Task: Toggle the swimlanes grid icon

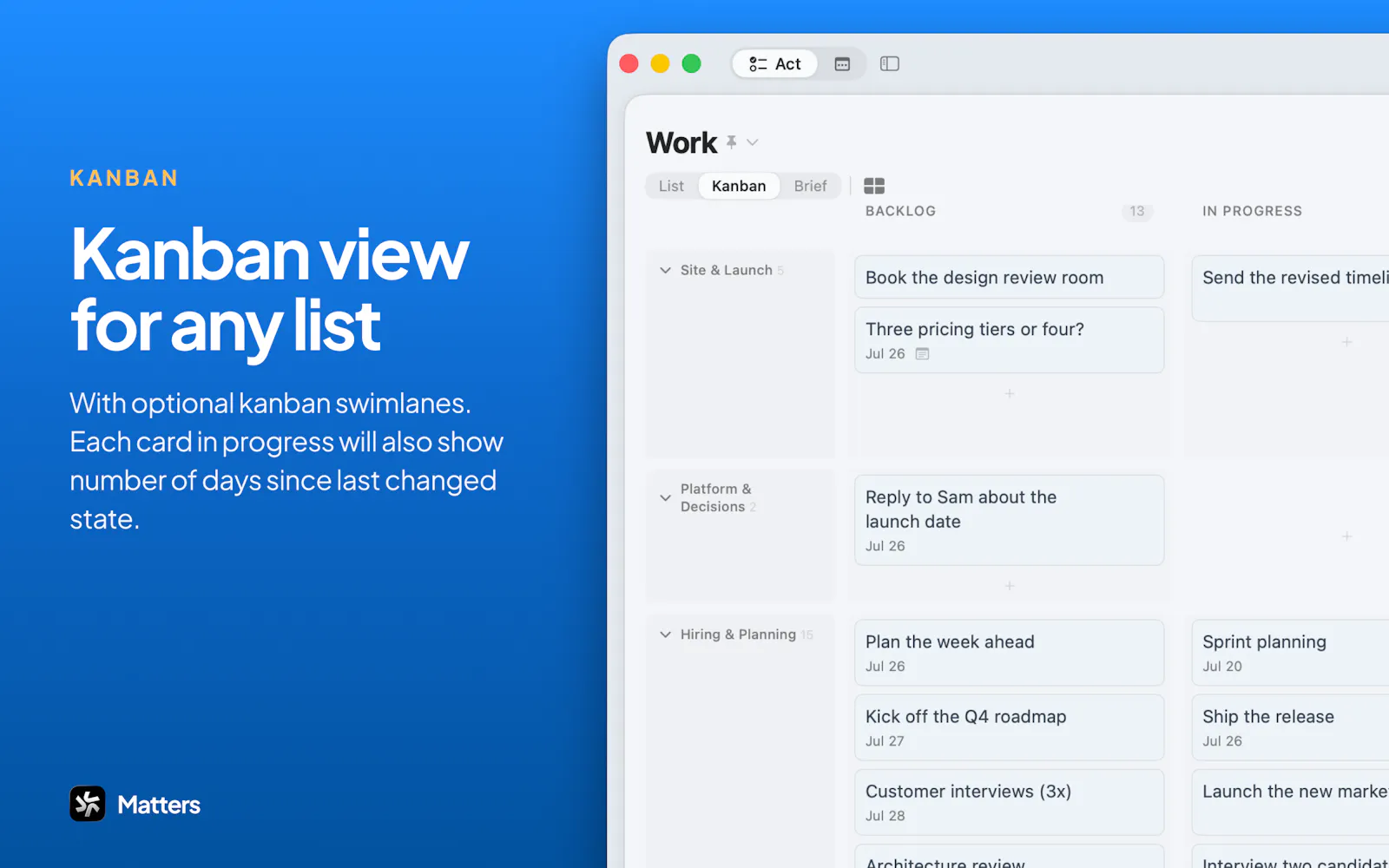Action: (874, 186)
